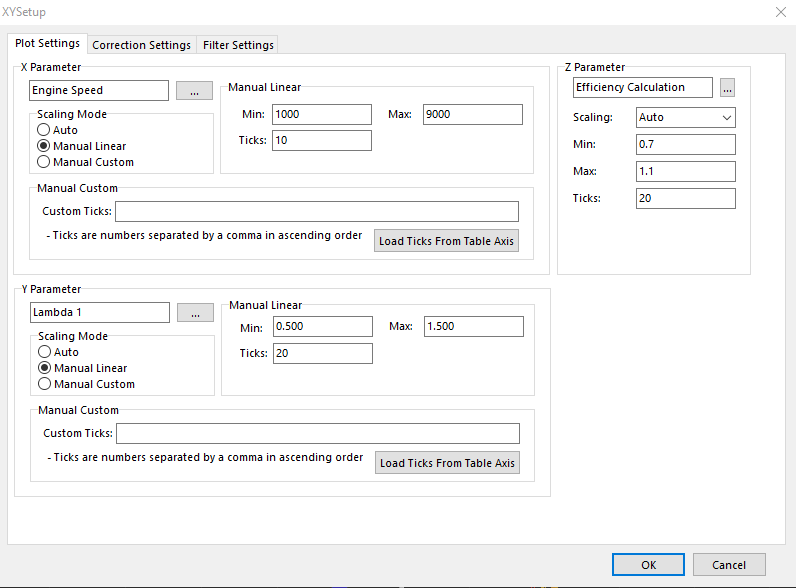This screenshot has height=588, width=796.
Task: Click the Cancel button
Action: 729,564
